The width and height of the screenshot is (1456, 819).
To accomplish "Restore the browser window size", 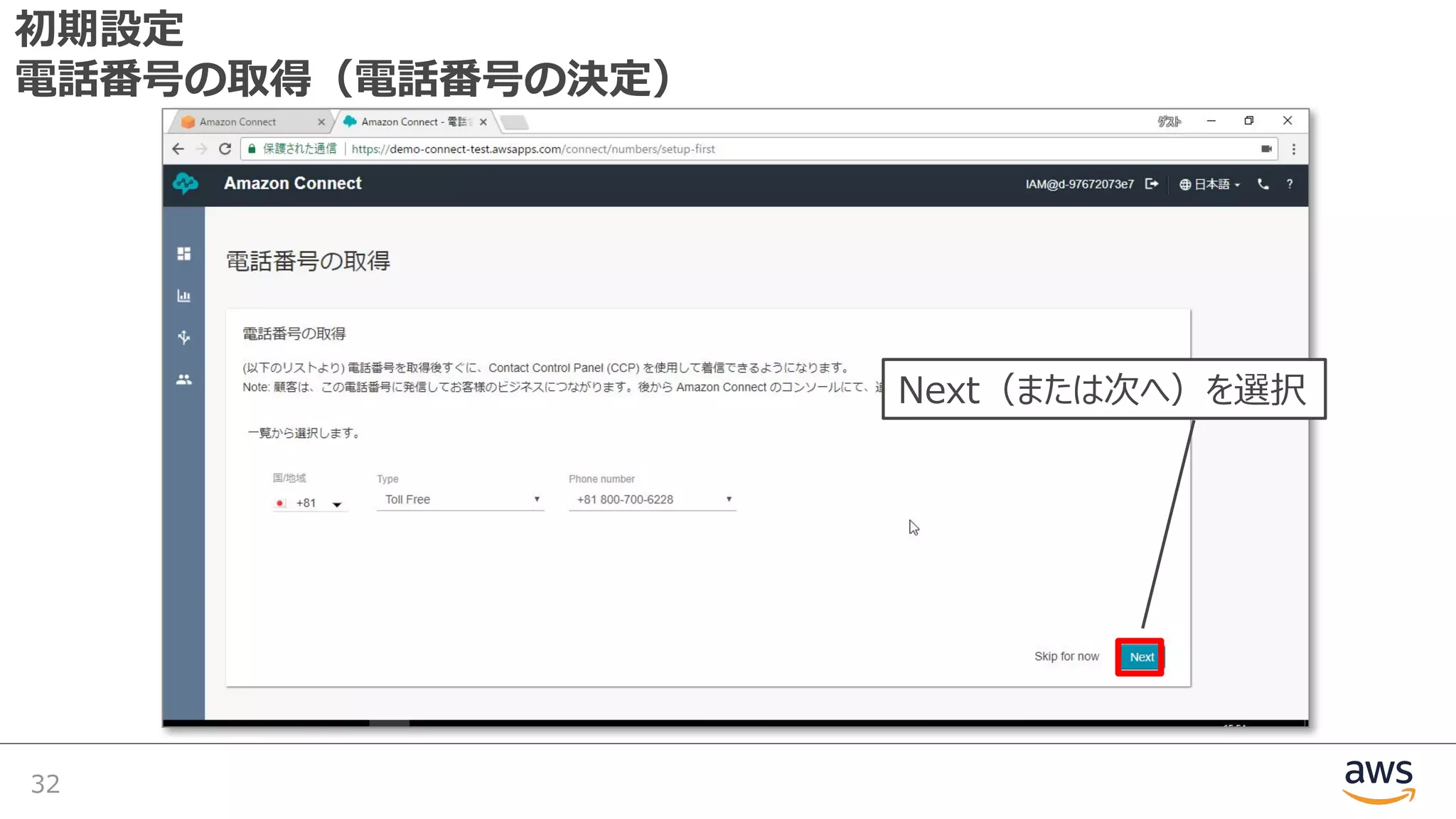I will 1249,121.
